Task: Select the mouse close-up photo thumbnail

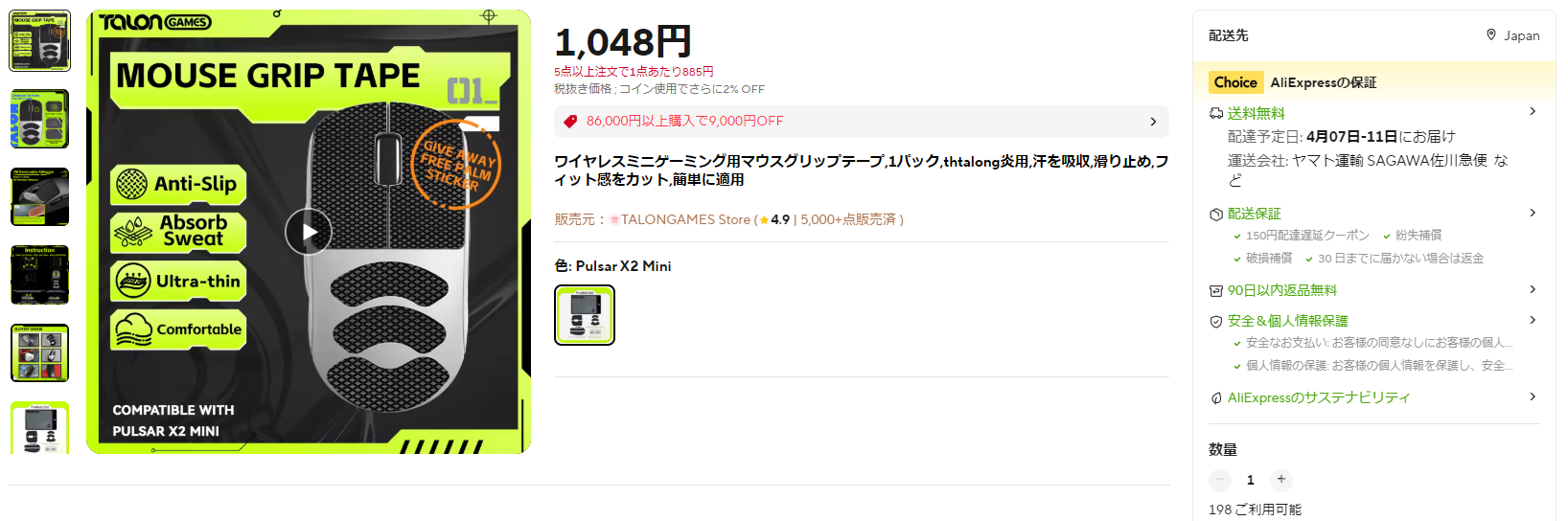Action: (x=39, y=197)
